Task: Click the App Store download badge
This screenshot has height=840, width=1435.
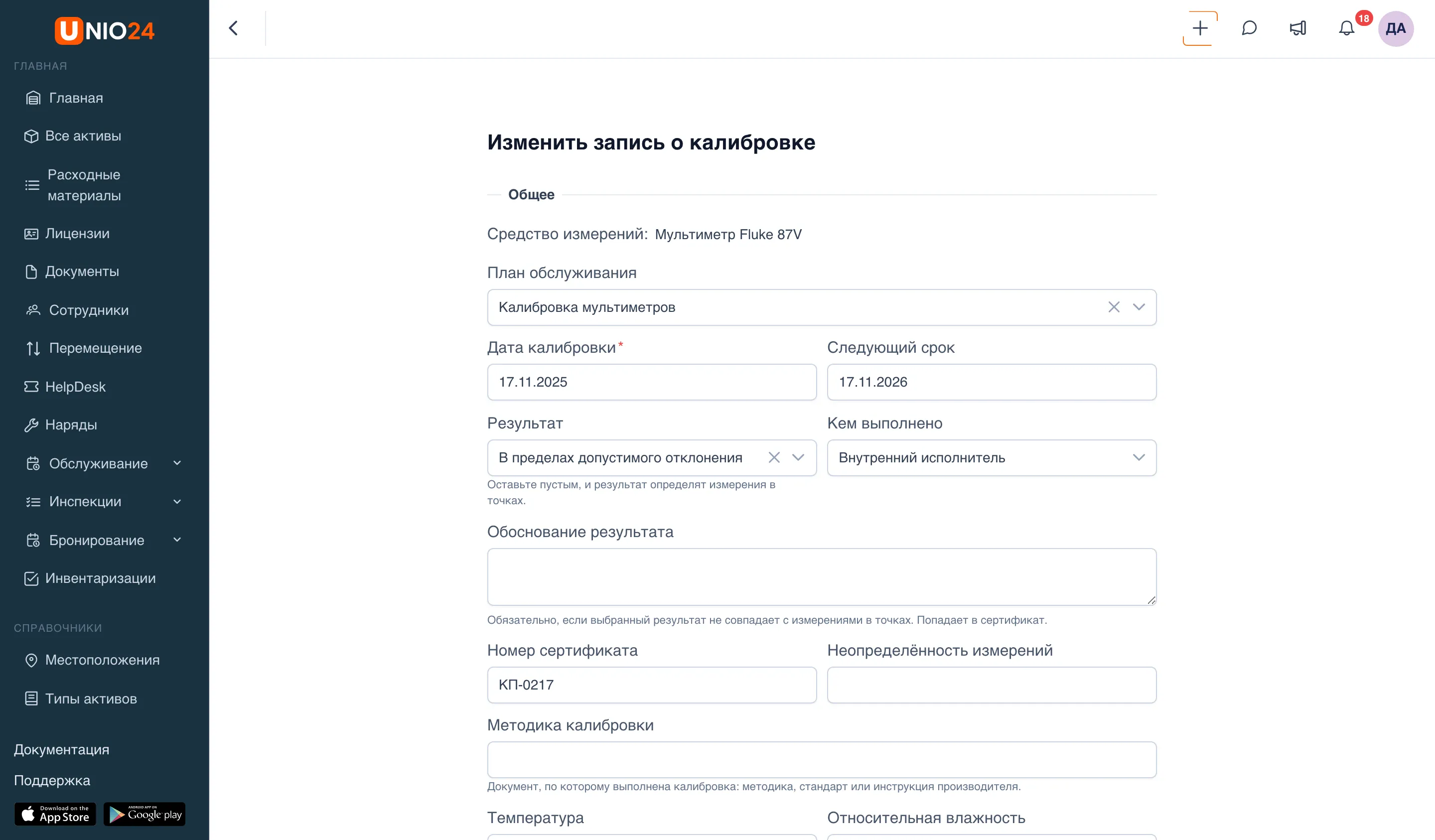Action: [x=55, y=815]
